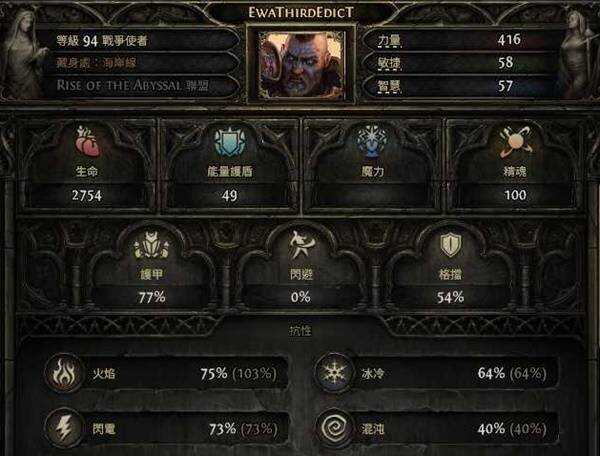The height and width of the screenshot is (456, 600).
Task: Click the Chaos resistance spiral icon
Action: [x=334, y=429]
